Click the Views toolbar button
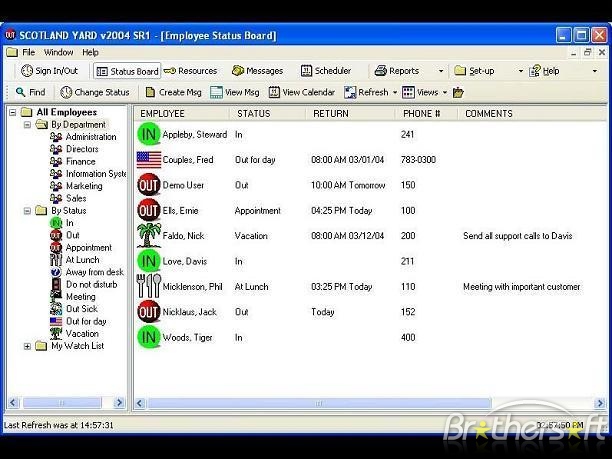The height and width of the screenshot is (459, 612). pyautogui.click(x=420, y=92)
